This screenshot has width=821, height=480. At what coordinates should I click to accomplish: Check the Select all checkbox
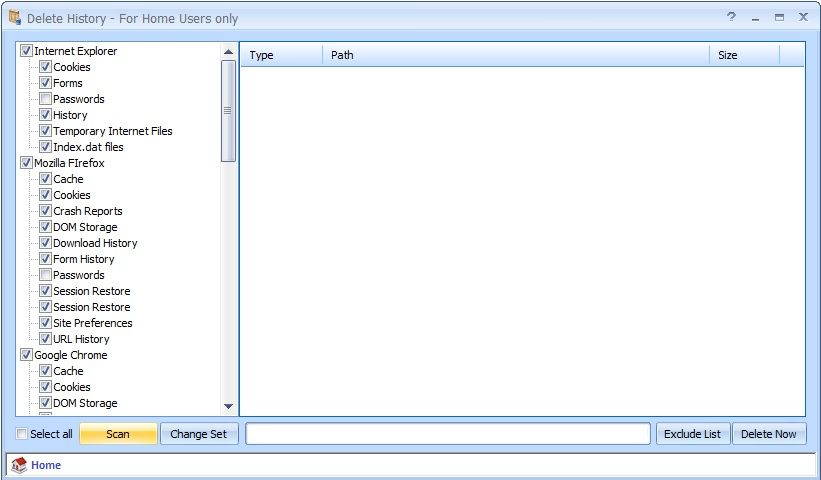21,434
